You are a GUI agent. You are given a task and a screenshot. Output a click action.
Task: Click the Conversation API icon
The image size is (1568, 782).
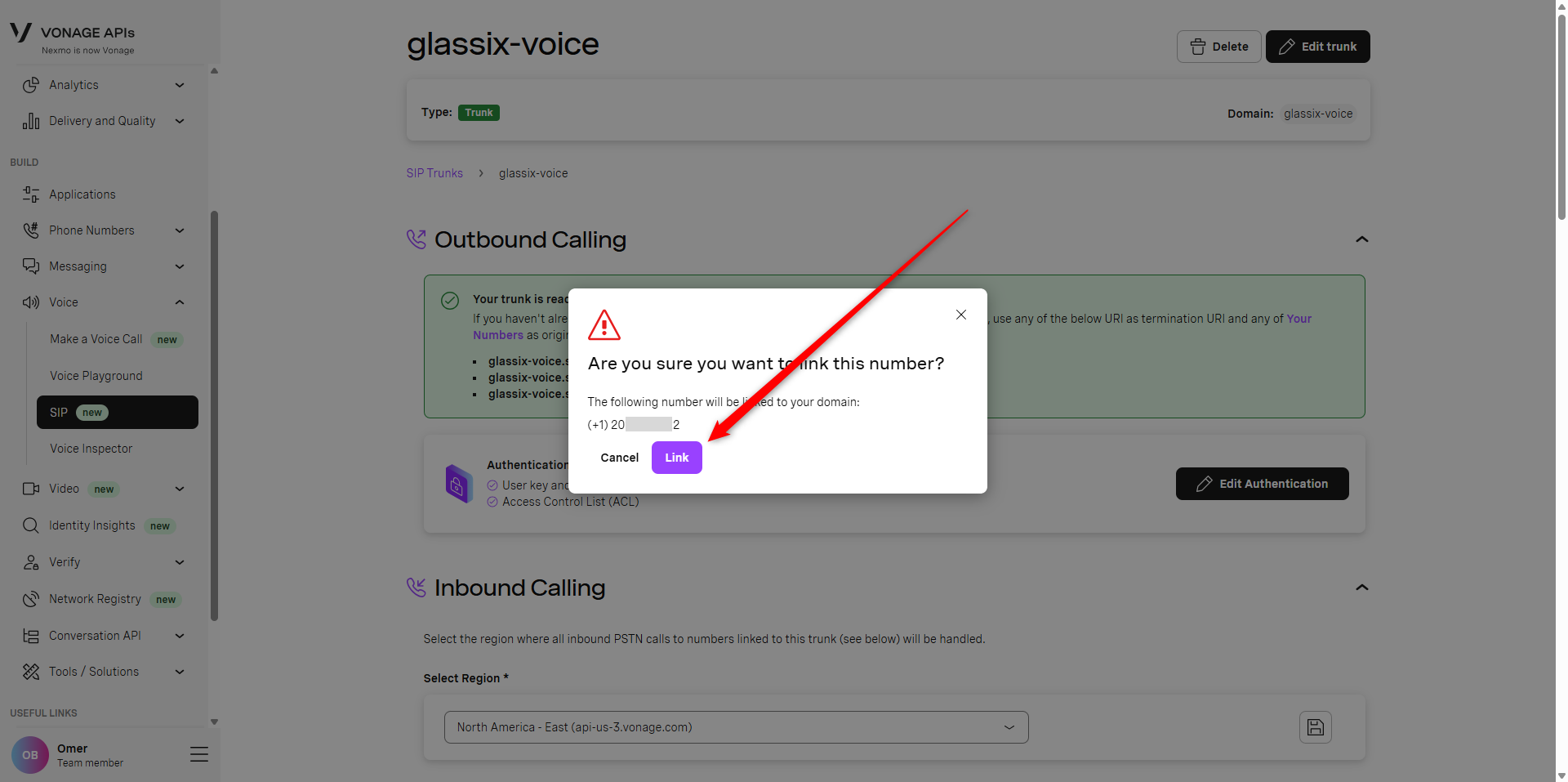pyautogui.click(x=31, y=636)
